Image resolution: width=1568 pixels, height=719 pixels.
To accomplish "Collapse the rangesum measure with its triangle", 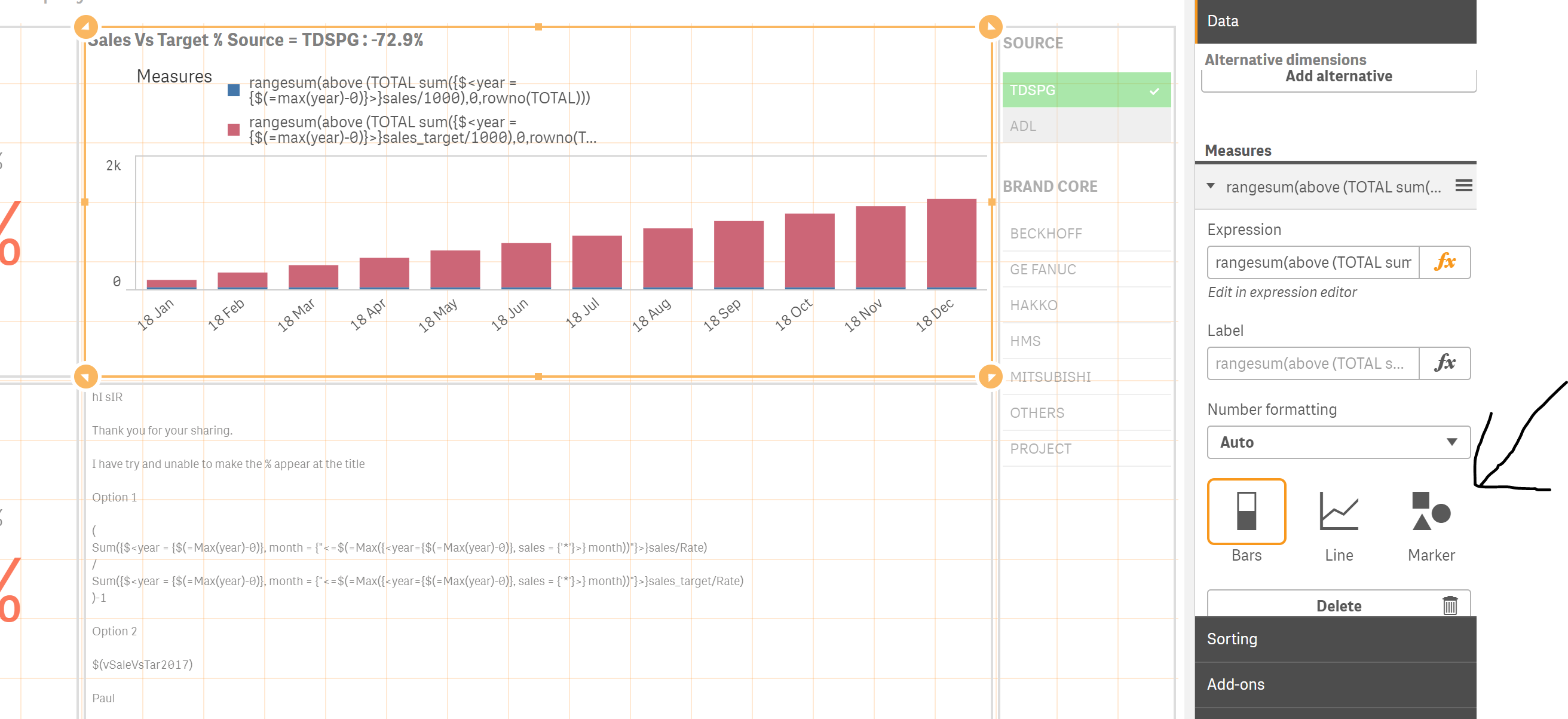I will tap(1211, 186).
